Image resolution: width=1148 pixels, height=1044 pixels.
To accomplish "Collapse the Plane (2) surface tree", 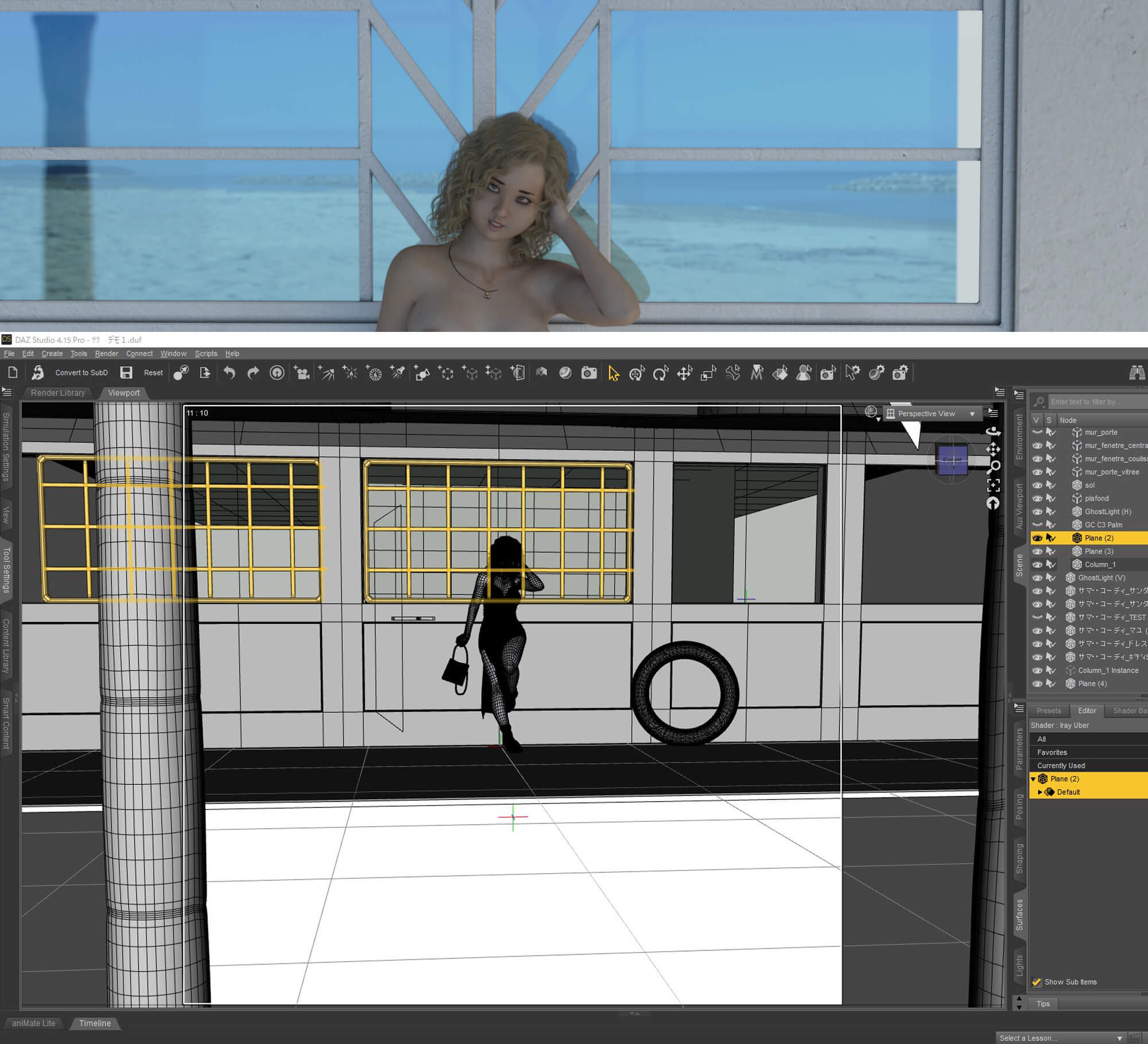I will point(1033,779).
